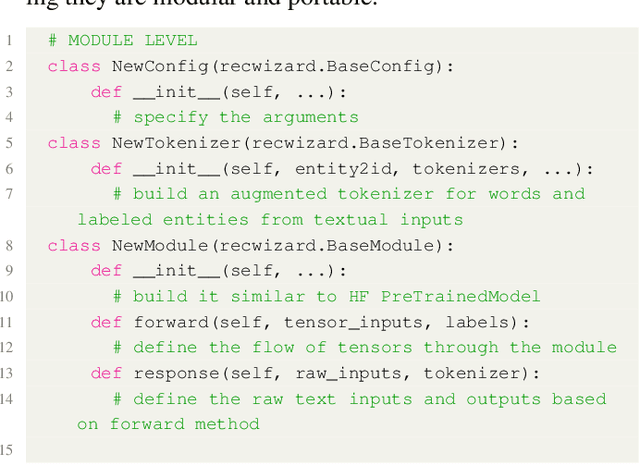This screenshot has height=464, width=640.
Task: Click the '# specify the arguments' comment
Action: (x=235, y=117)
